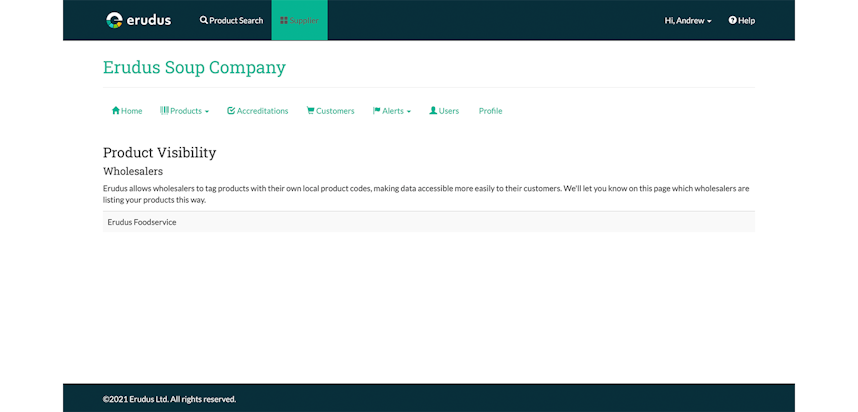Expand the Products dropdown caret
The width and height of the screenshot is (858, 412).
[x=207, y=112]
